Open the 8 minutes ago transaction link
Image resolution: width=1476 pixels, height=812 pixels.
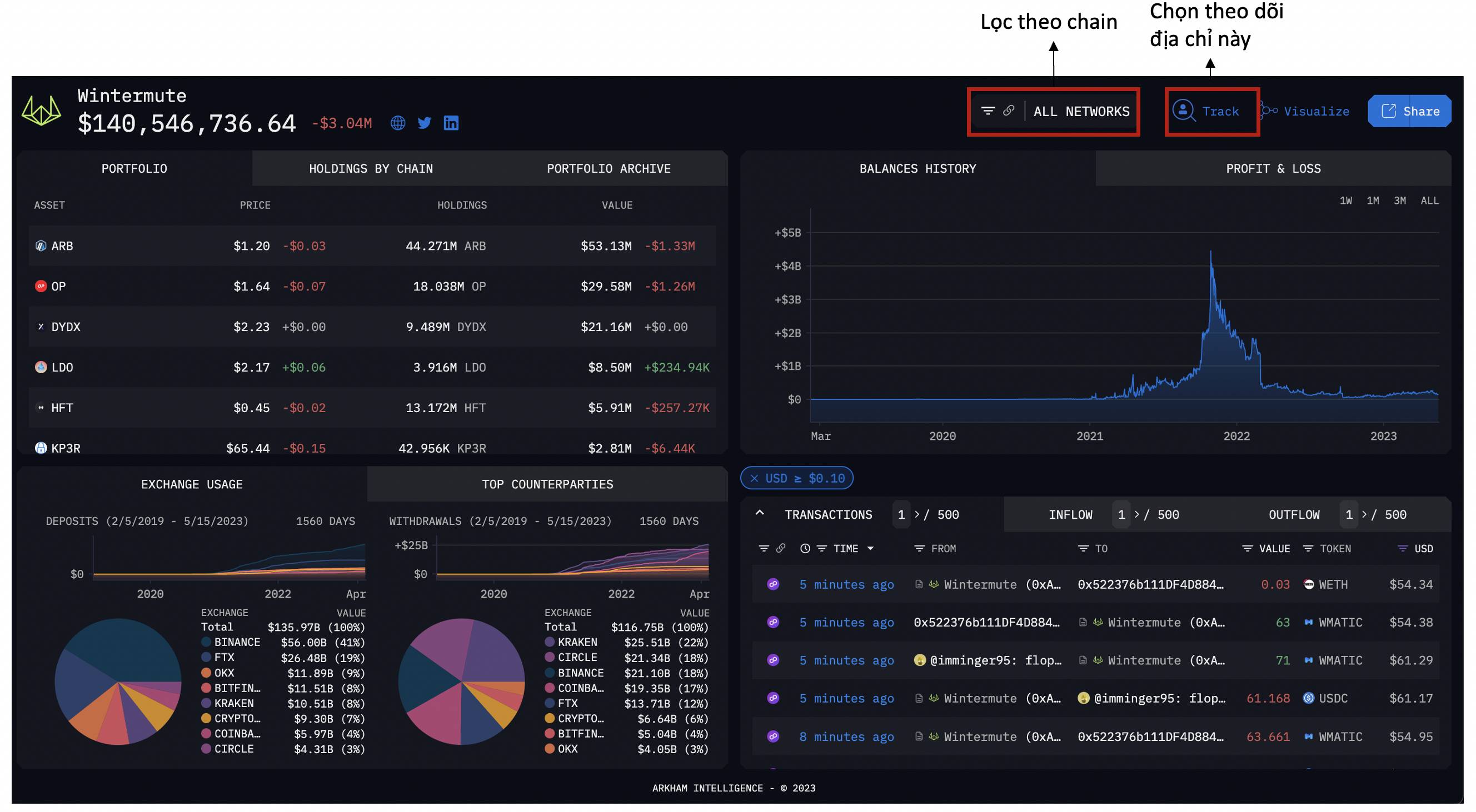846,737
